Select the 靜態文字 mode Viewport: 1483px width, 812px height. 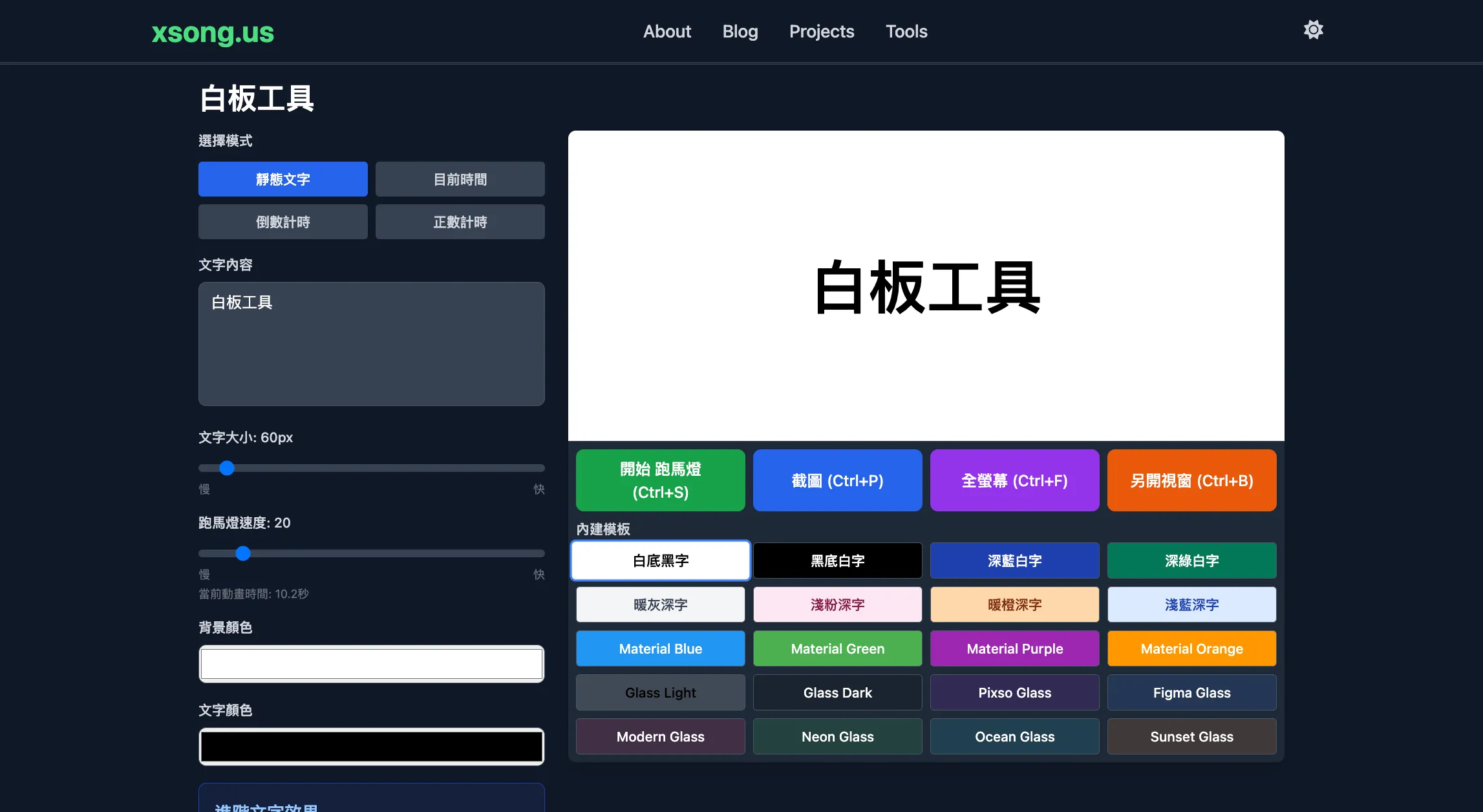coord(283,179)
